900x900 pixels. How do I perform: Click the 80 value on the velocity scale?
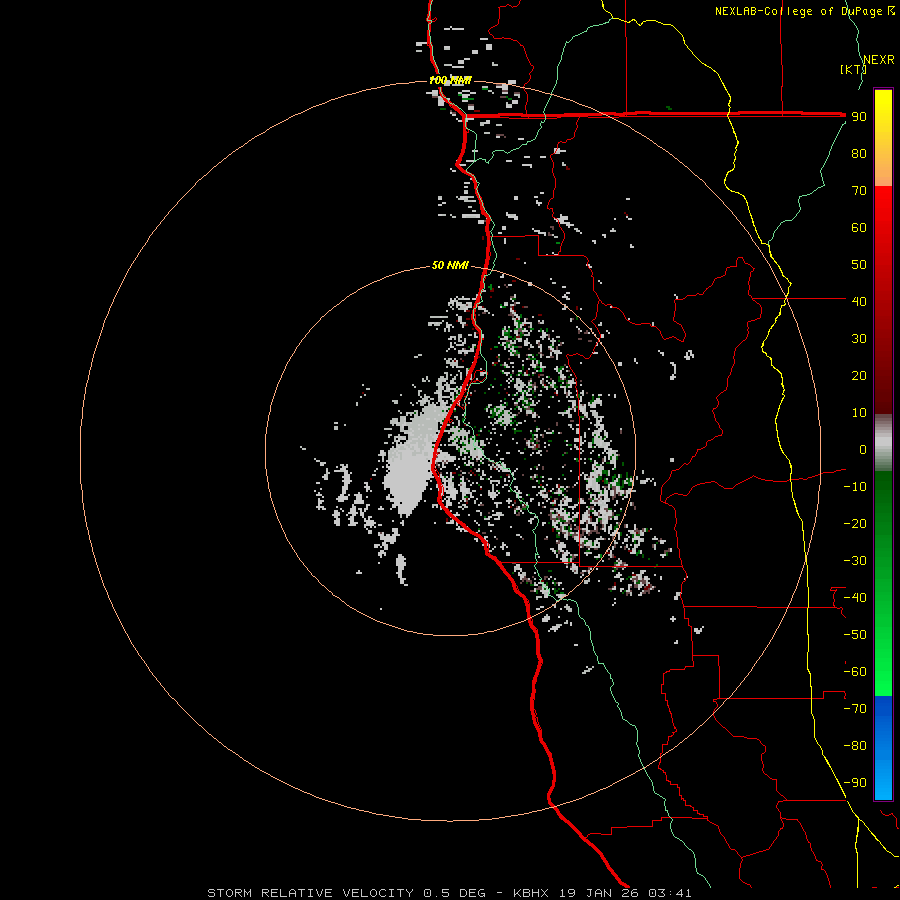point(859,154)
